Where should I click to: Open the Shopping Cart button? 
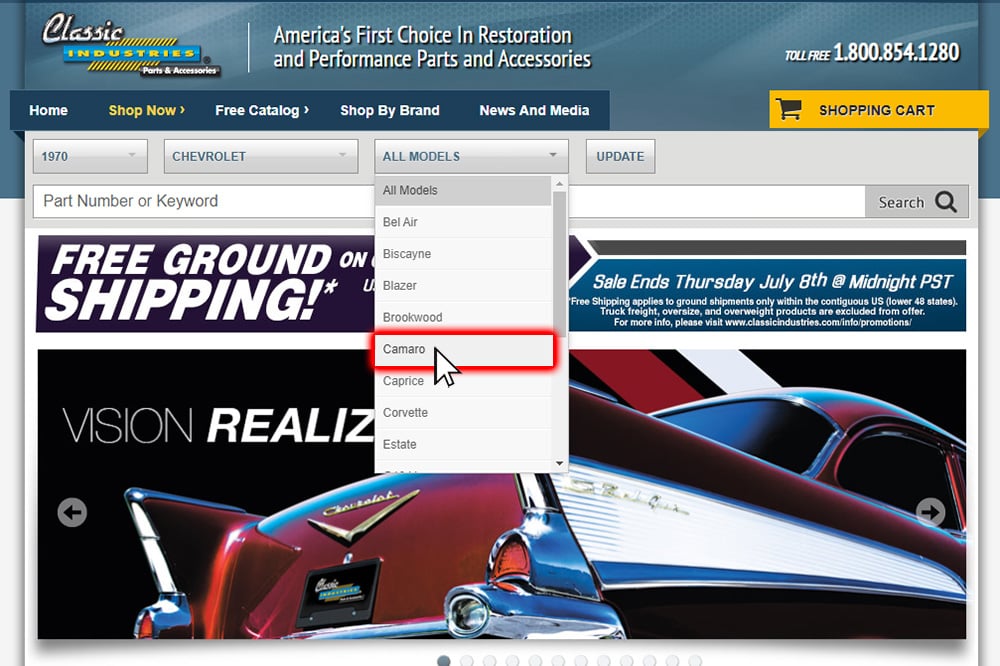pyautogui.click(x=879, y=109)
